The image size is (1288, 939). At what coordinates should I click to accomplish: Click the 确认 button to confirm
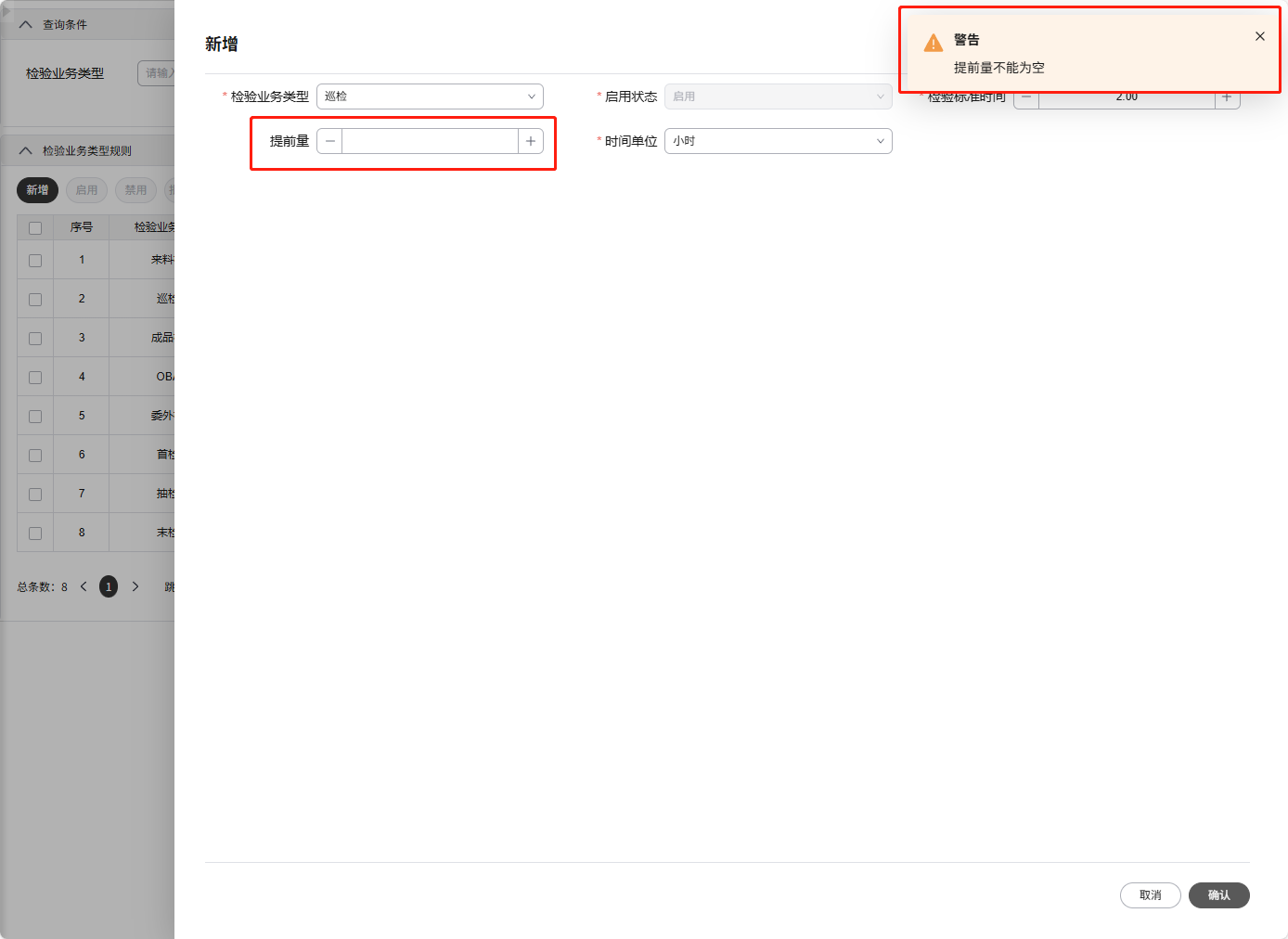click(x=1218, y=895)
